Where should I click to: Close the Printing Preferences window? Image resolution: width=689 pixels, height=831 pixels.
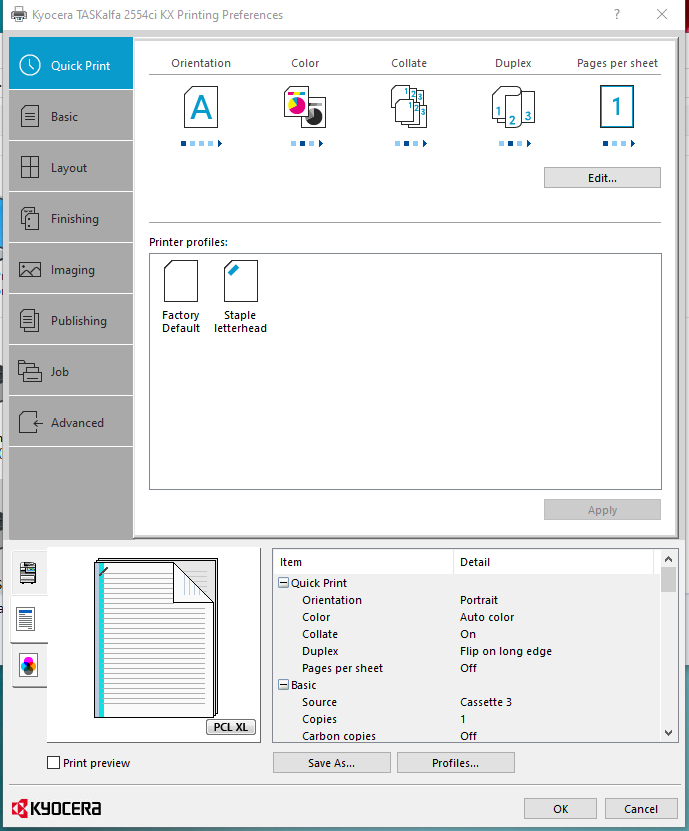[x=662, y=14]
